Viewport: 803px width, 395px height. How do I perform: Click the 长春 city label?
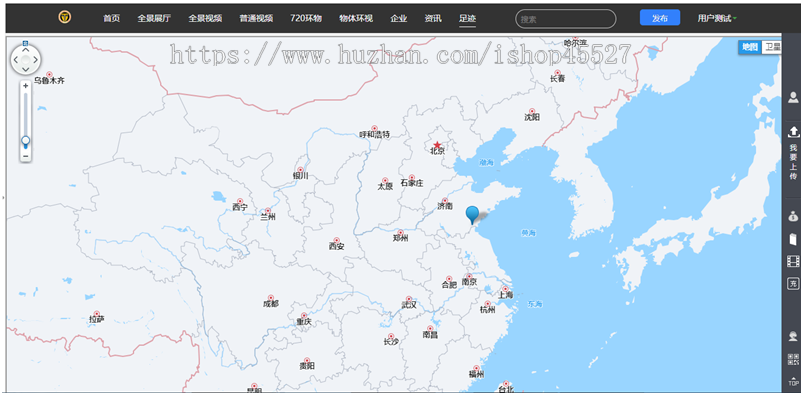(x=557, y=79)
